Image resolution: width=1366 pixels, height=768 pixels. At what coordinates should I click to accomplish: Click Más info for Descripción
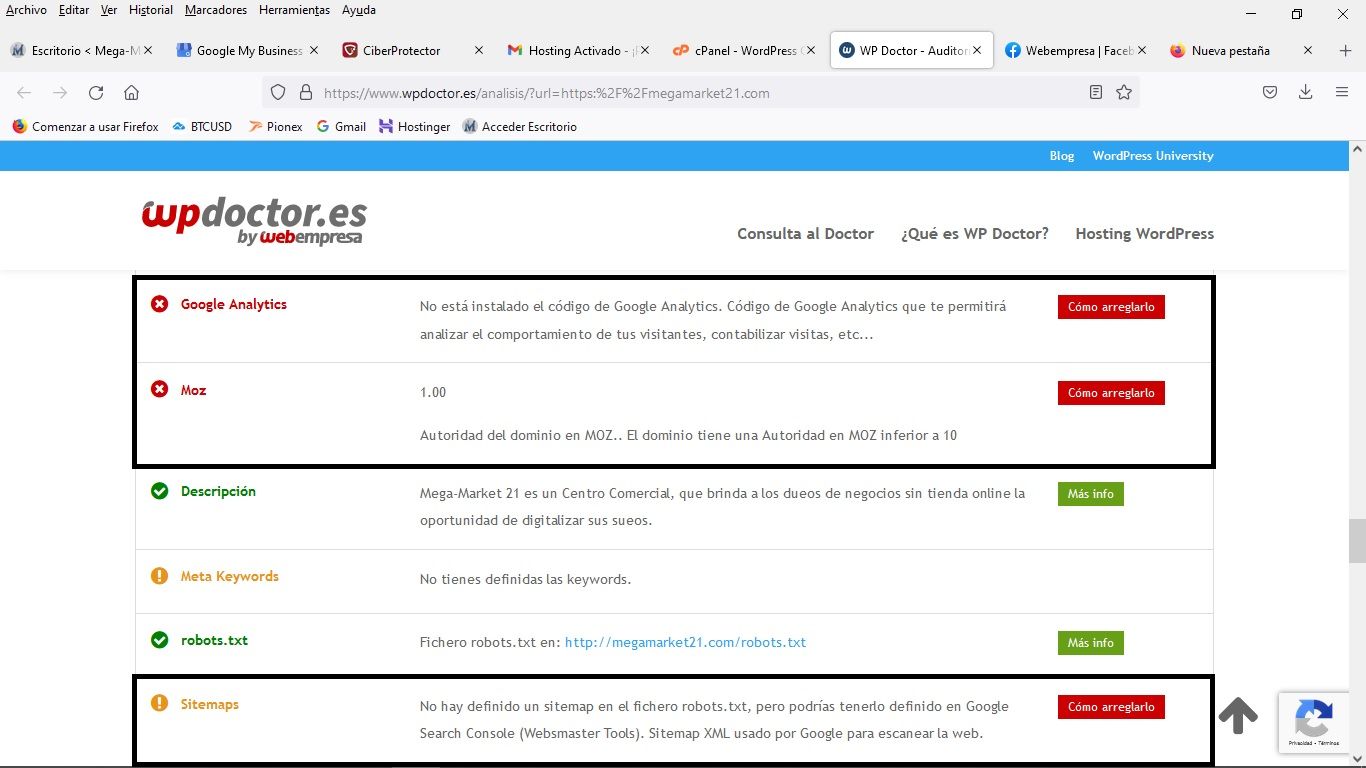click(x=1090, y=494)
